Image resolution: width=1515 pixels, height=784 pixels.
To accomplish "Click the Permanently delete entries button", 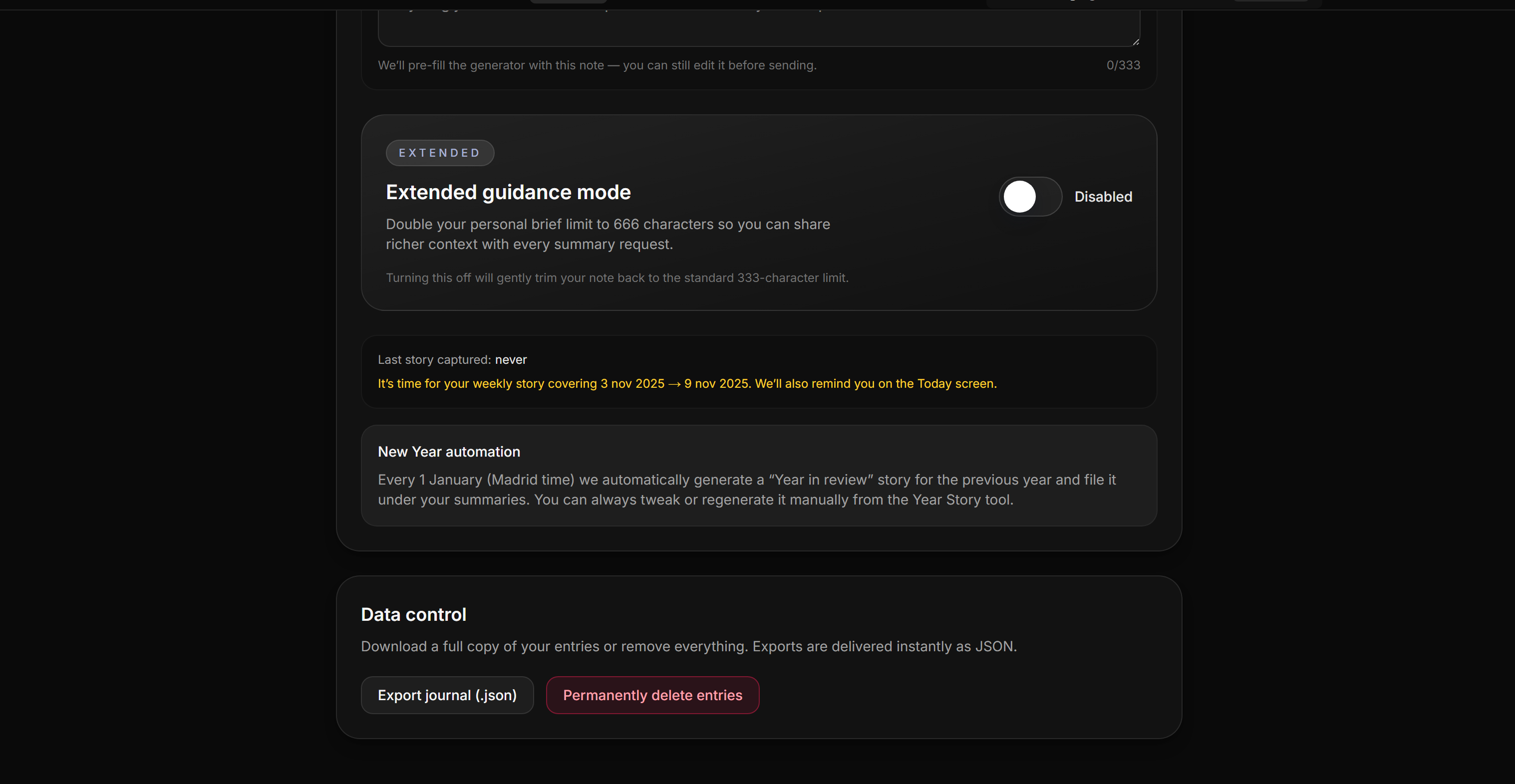I will tap(652, 695).
